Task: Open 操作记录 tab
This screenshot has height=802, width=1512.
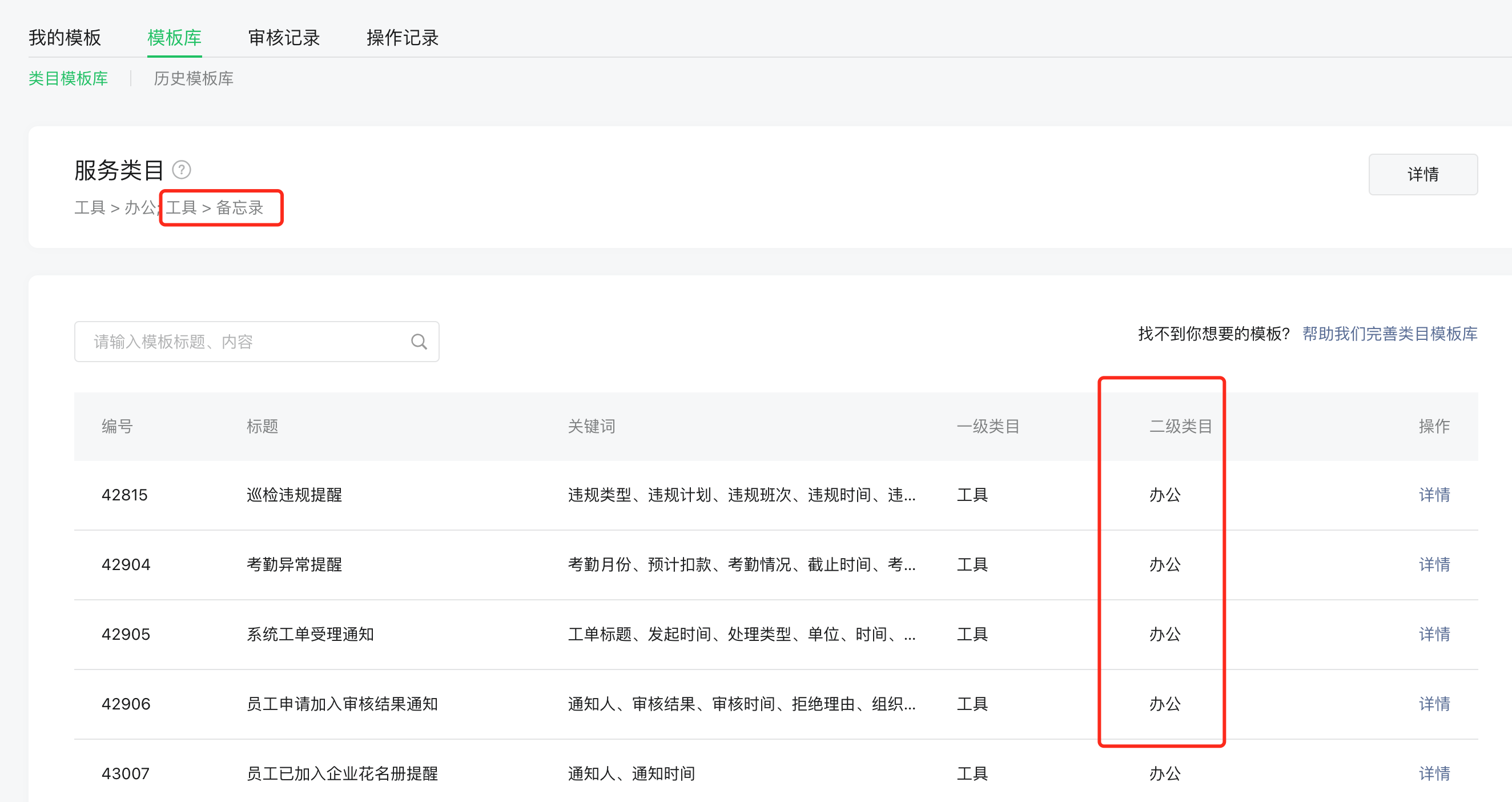Action: click(x=402, y=38)
